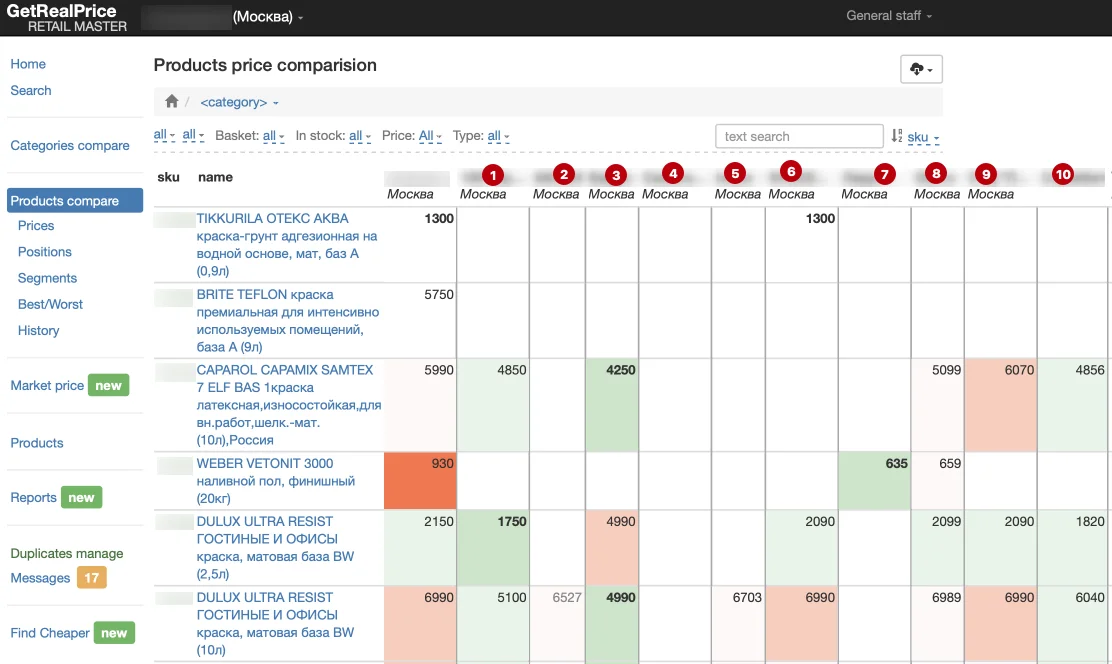1112x664 pixels.
Task: Expand the <category> breadcrumb dropdown
Action: click(x=239, y=102)
